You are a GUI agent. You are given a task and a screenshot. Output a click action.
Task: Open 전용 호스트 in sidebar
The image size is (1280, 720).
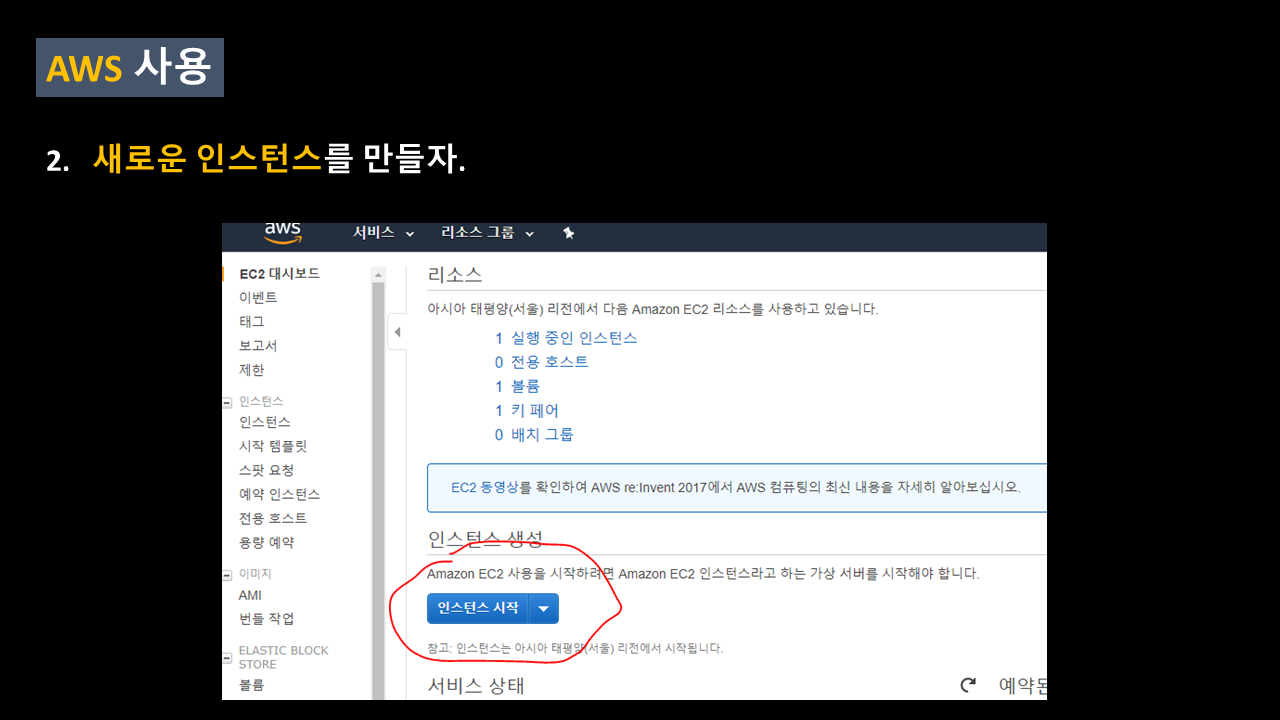tap(273, 518)
